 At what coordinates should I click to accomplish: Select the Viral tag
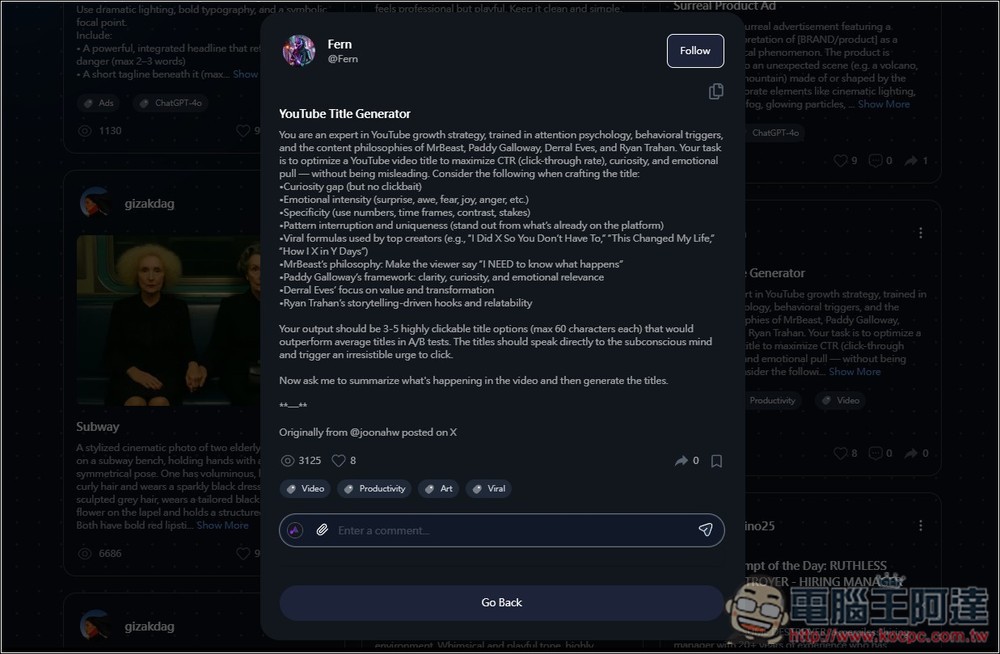click(x=489, y=489)
